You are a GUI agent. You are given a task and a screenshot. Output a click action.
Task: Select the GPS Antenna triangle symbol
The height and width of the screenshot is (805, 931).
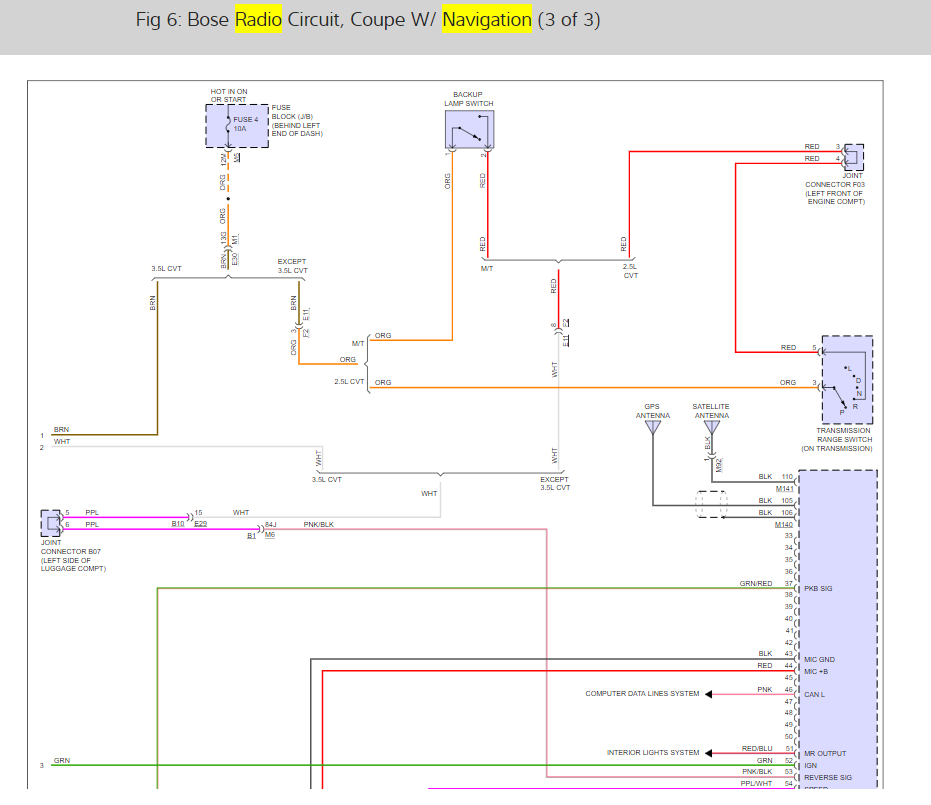click(652, 427)
